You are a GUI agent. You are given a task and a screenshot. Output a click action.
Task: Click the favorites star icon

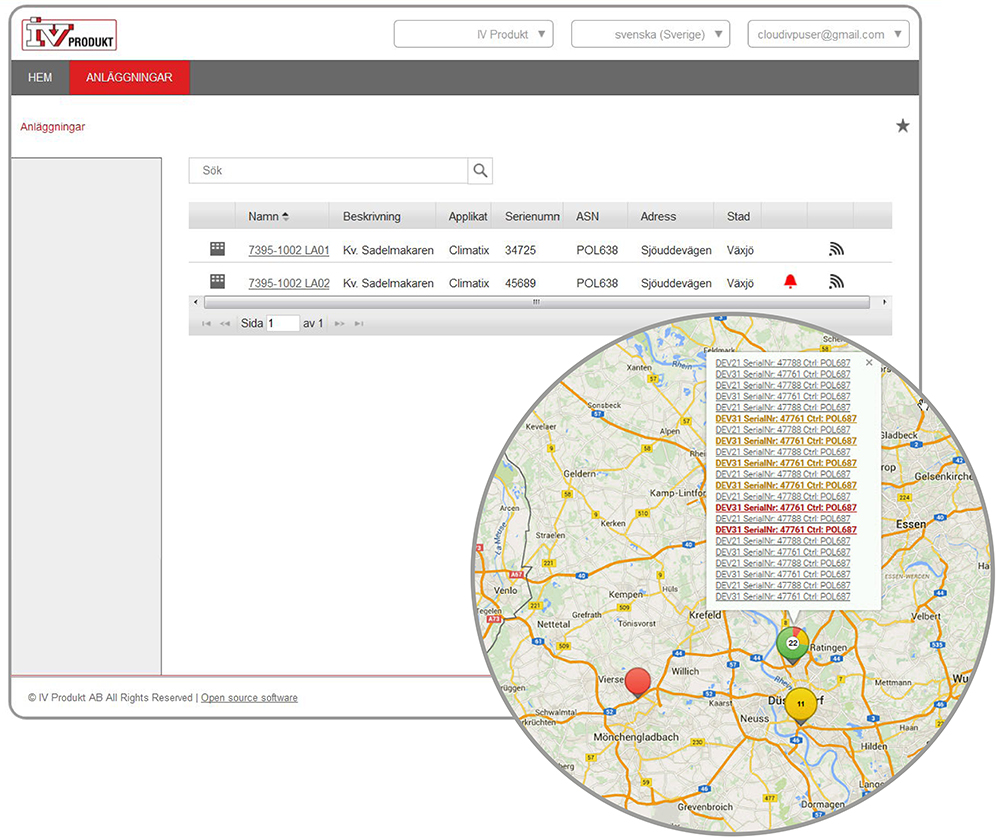pos(902,126)
